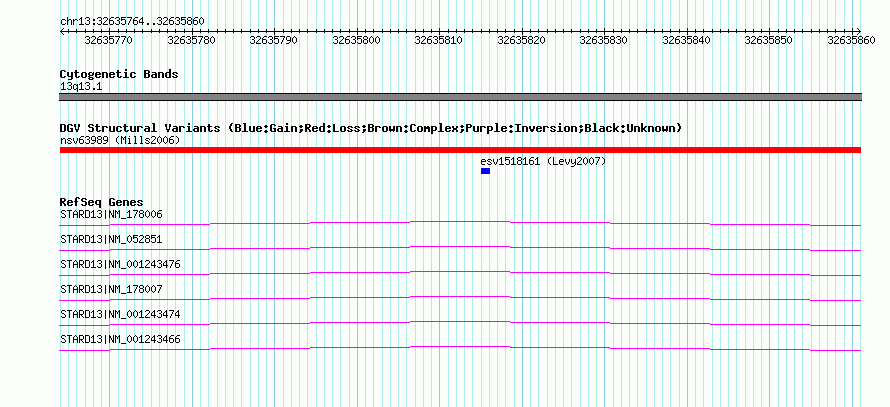
Task: Click ruler position 32635810
Action: 439,40
